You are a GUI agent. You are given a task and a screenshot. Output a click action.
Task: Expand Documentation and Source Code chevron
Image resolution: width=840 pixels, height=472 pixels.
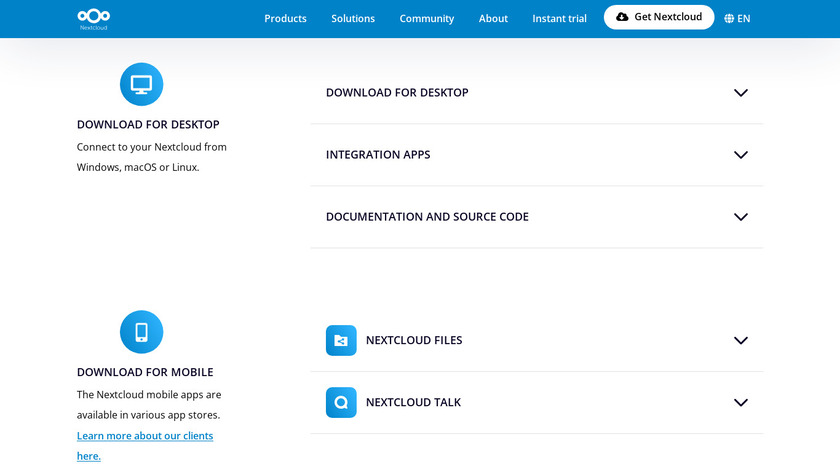741,217
